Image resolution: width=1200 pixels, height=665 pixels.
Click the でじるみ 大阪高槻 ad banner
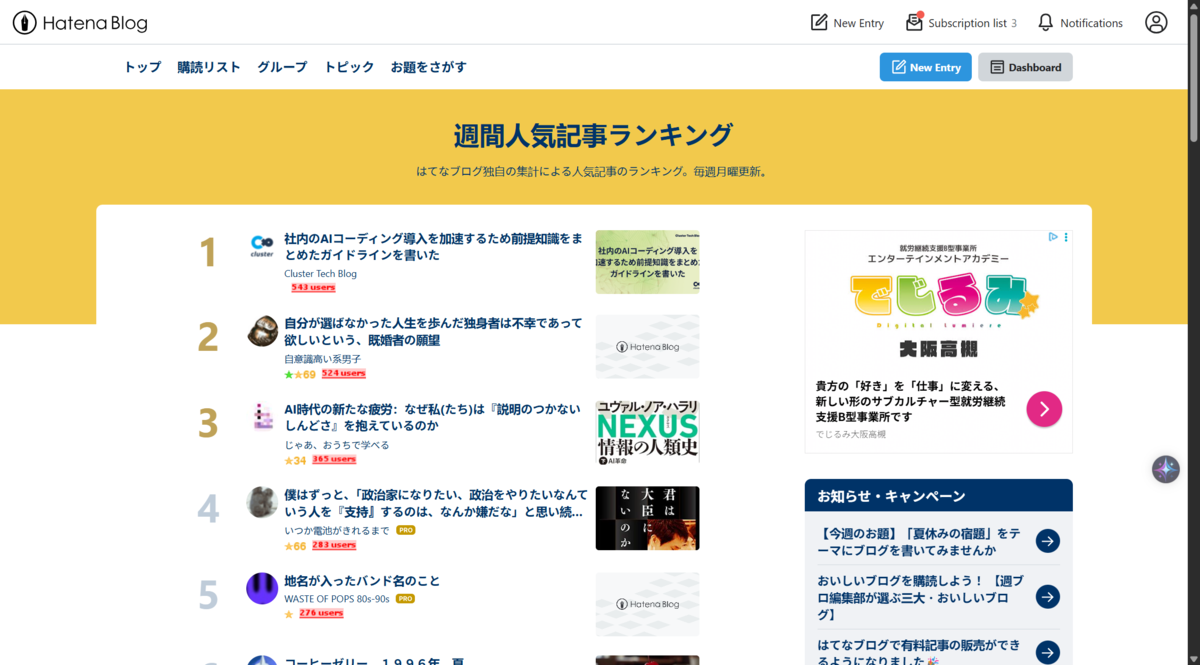click(x=938, y=342)
